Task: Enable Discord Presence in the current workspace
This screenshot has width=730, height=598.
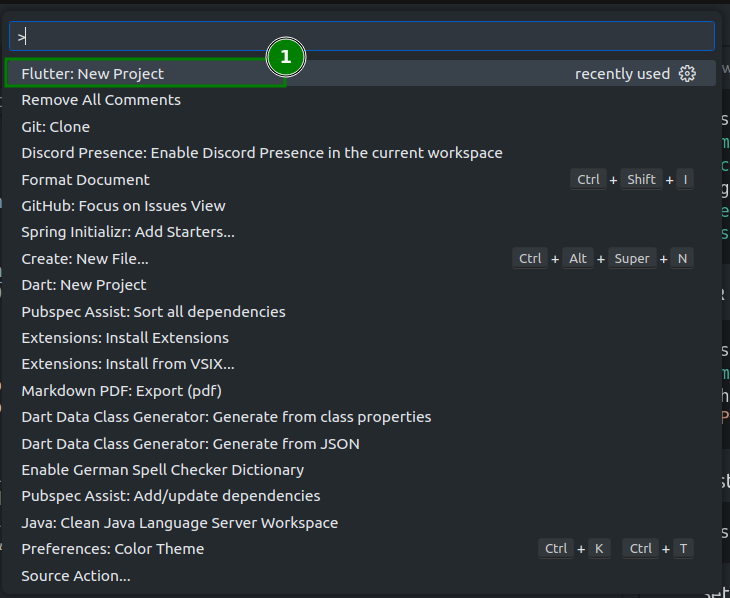Action: click(x=262, y=153)
